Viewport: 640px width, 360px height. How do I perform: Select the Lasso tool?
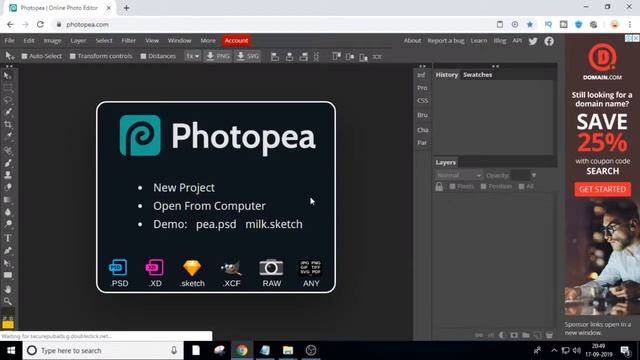coord(7,100)
